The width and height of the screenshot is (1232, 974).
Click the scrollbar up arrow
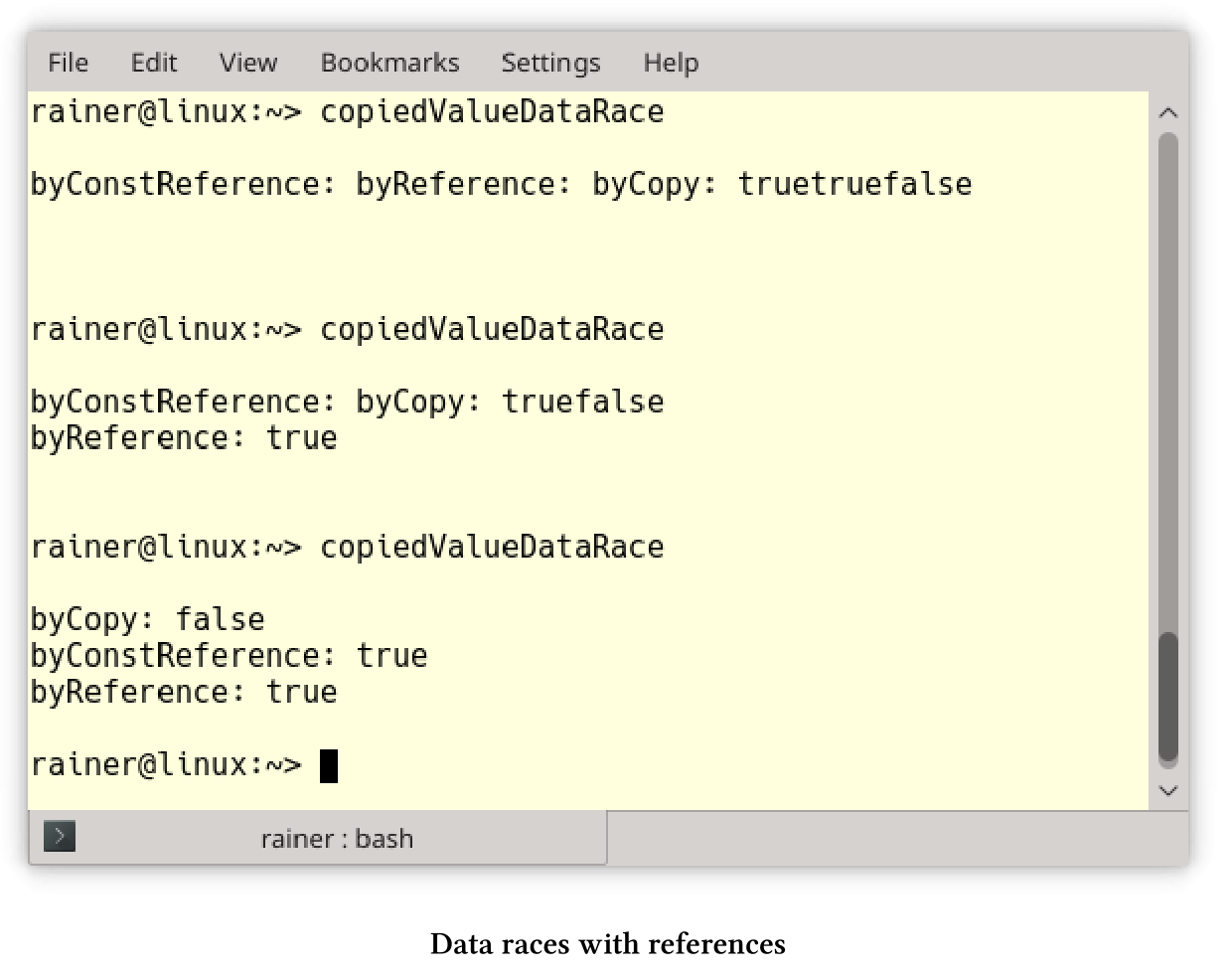click(1168, 113)
